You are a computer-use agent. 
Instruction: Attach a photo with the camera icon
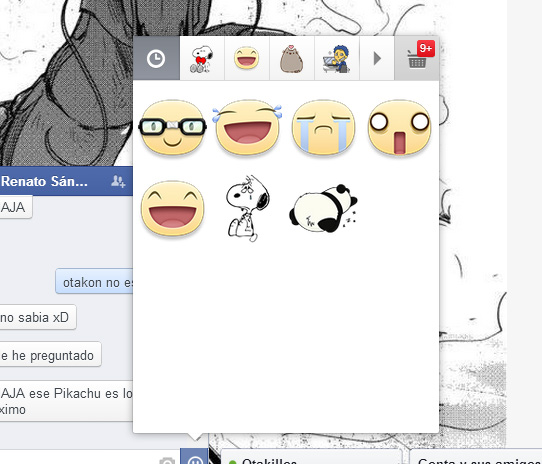pos(167,460)
